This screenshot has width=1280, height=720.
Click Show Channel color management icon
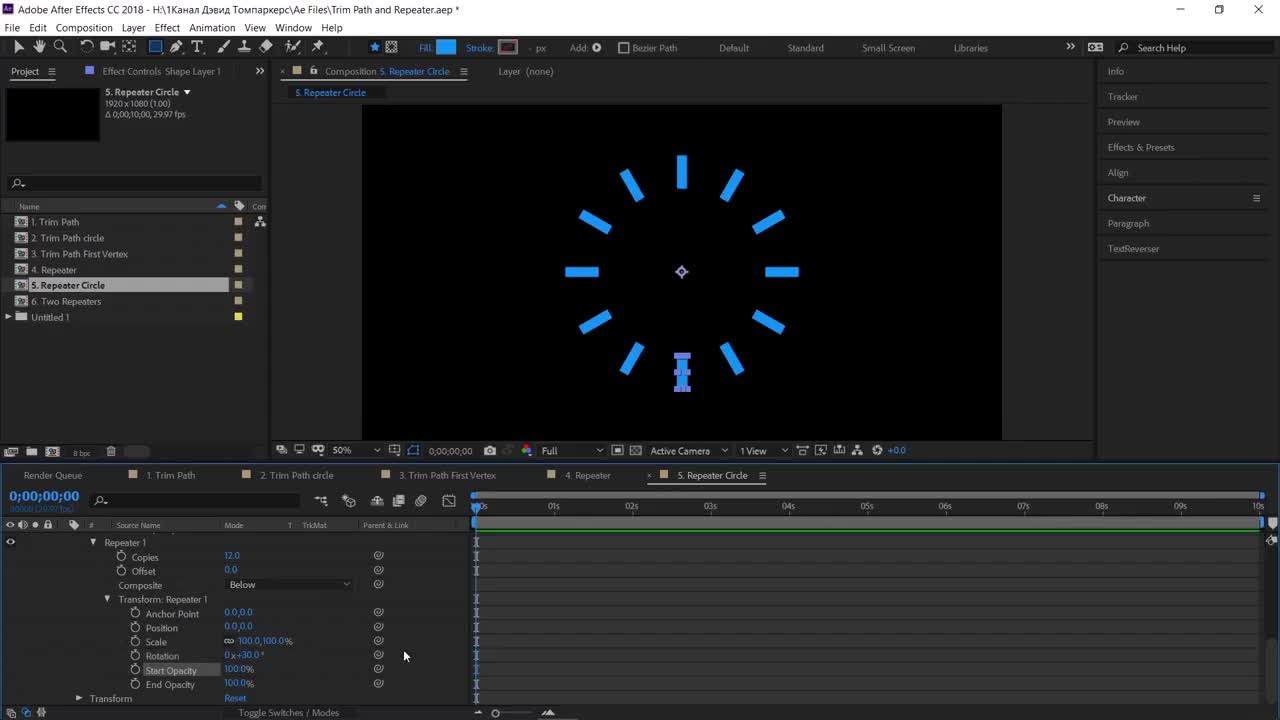pyautogui.click(x=527, y=451)
